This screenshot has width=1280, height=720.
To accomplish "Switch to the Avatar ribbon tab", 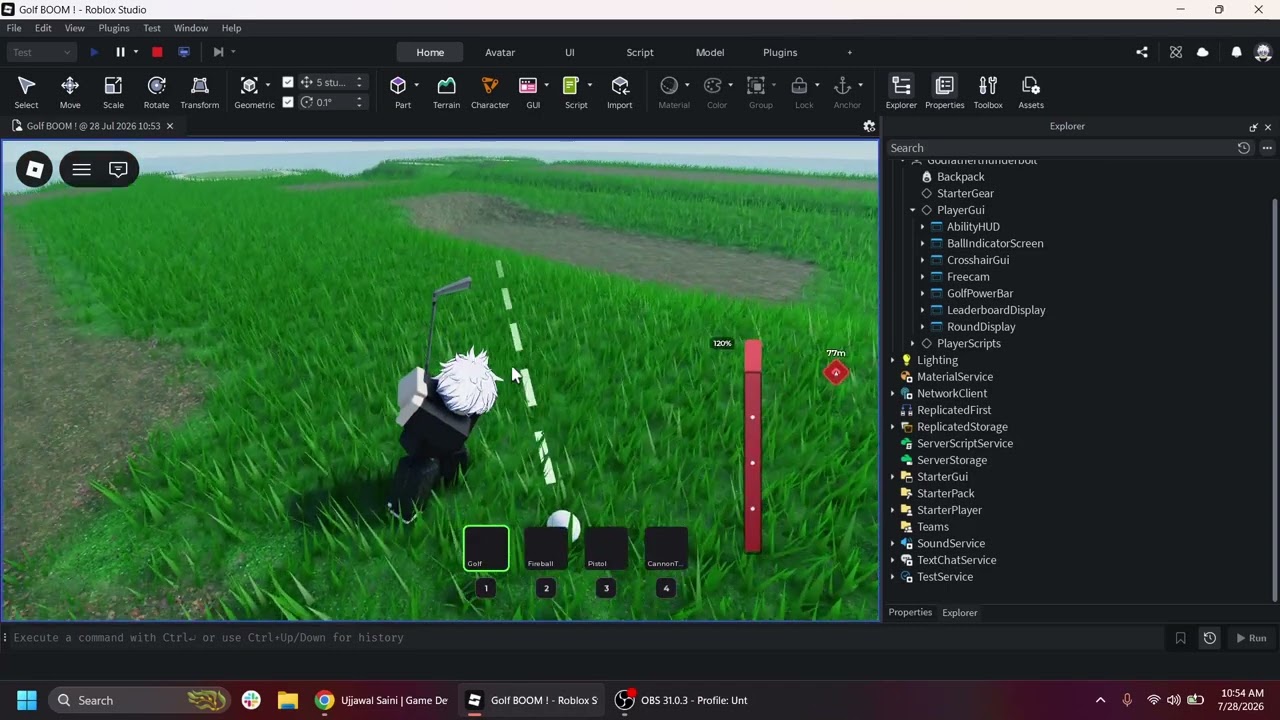I will pyautogui.click(x=500, y=52).
